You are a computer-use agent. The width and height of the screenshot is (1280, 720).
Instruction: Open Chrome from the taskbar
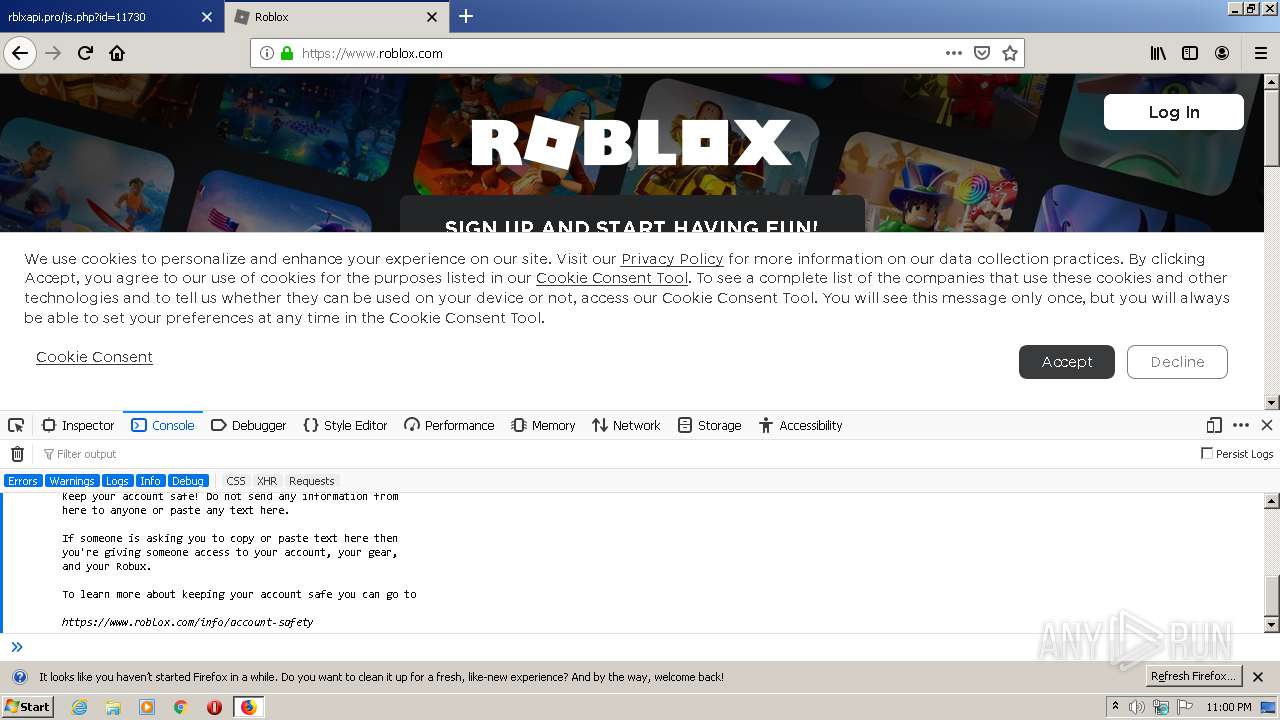tap(181, 707)
